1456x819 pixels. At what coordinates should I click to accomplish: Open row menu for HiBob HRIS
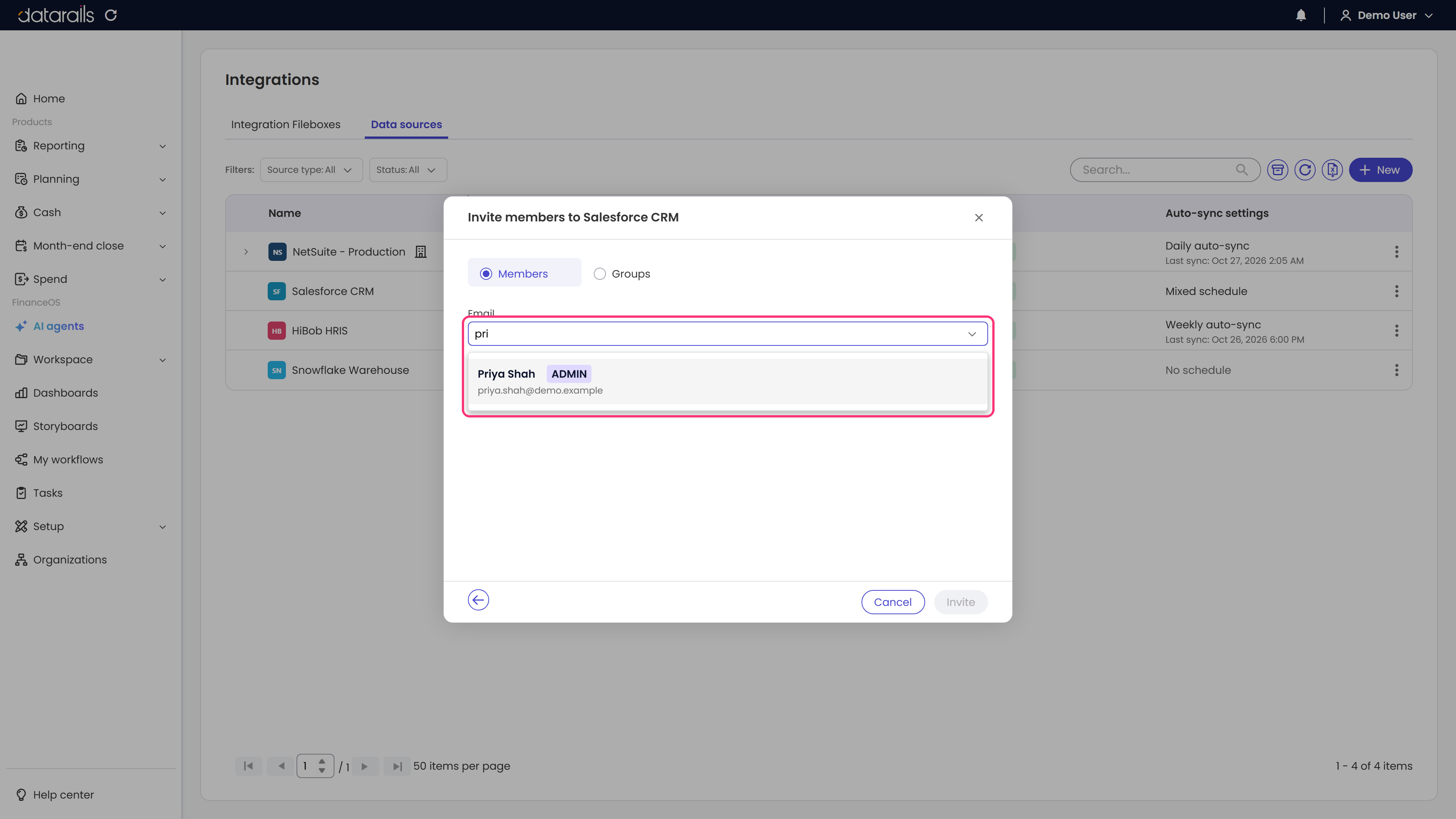coord(1396,331)
